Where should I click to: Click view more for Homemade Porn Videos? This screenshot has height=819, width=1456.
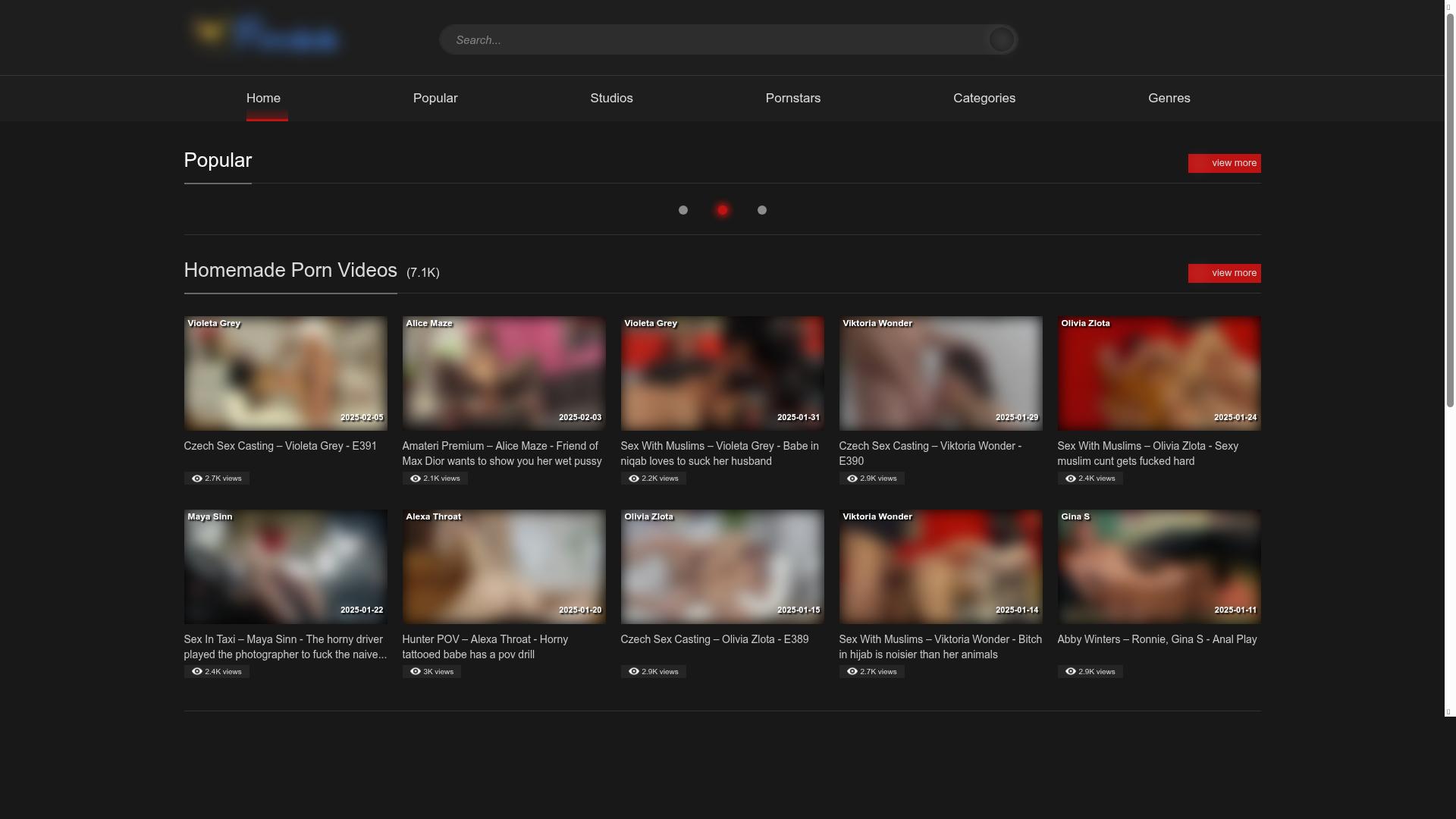click(1224, 273)
